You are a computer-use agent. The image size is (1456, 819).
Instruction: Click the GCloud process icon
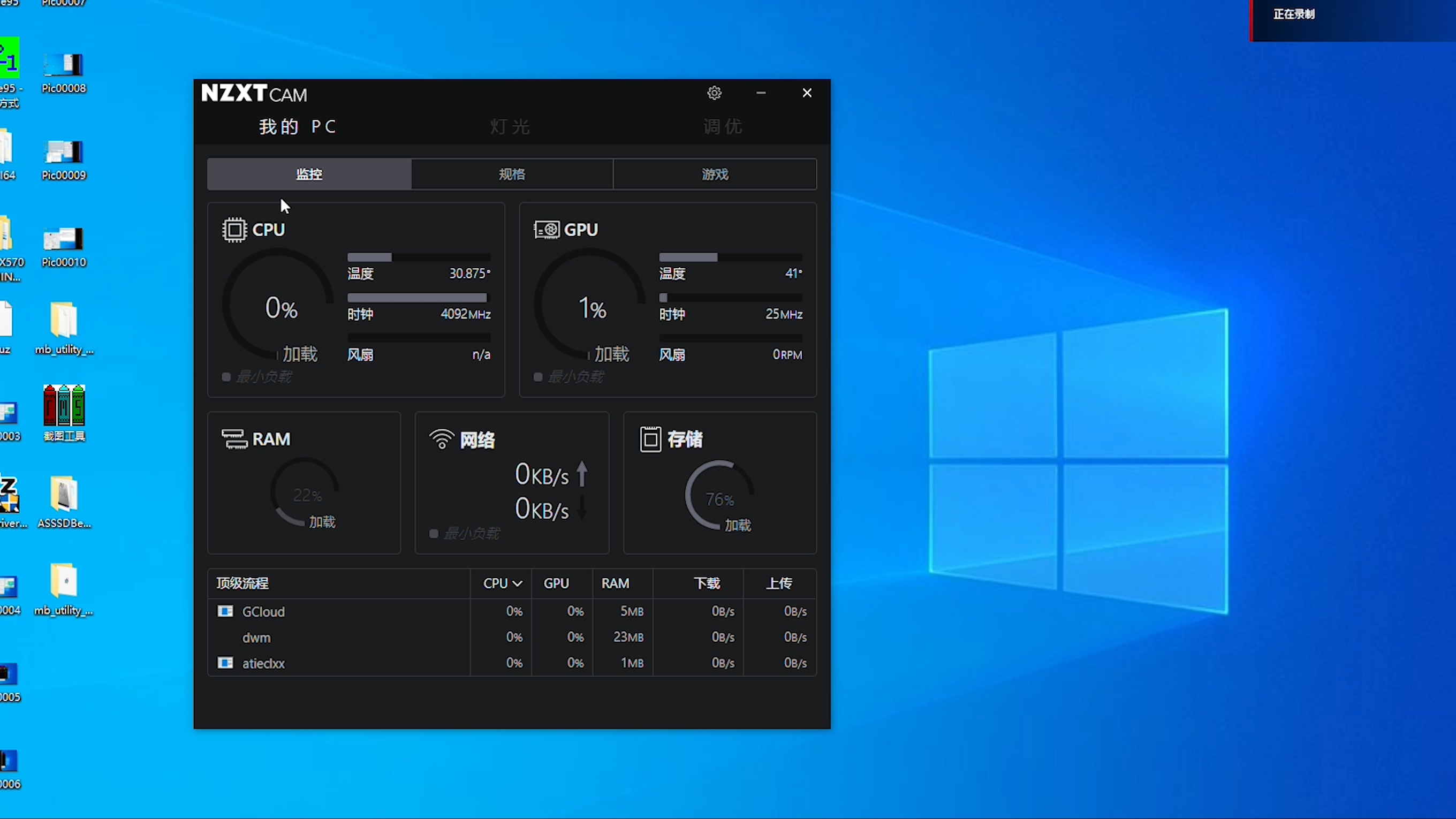coord(225,611)
